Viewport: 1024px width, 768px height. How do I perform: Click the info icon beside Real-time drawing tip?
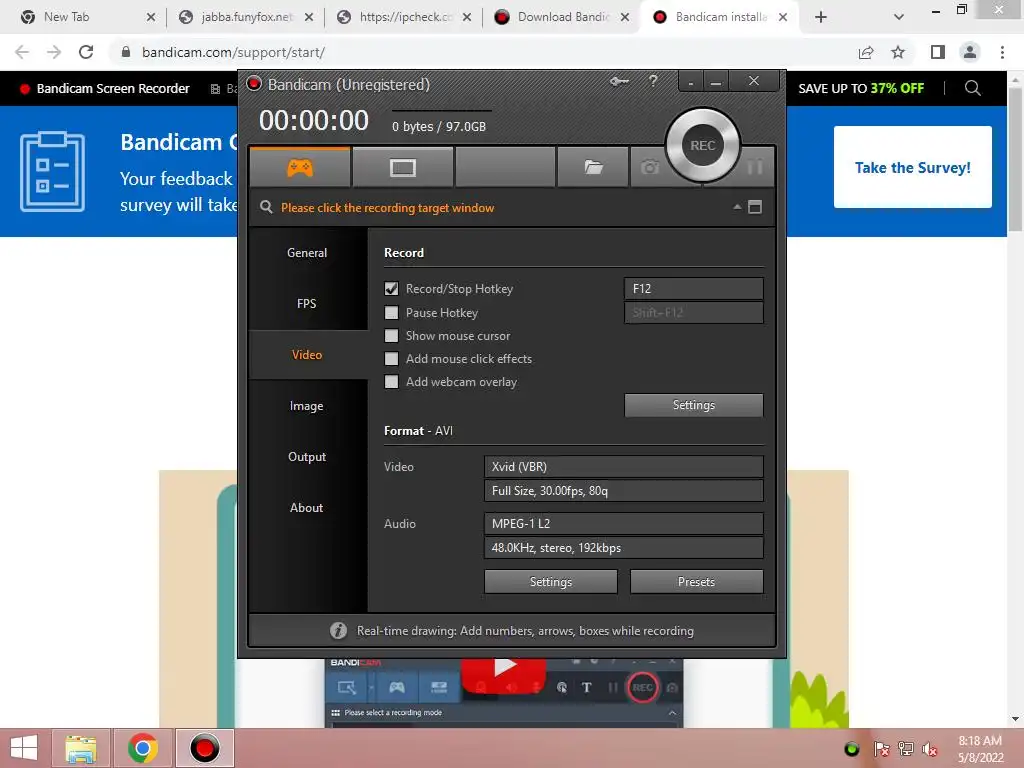point(338,630)
